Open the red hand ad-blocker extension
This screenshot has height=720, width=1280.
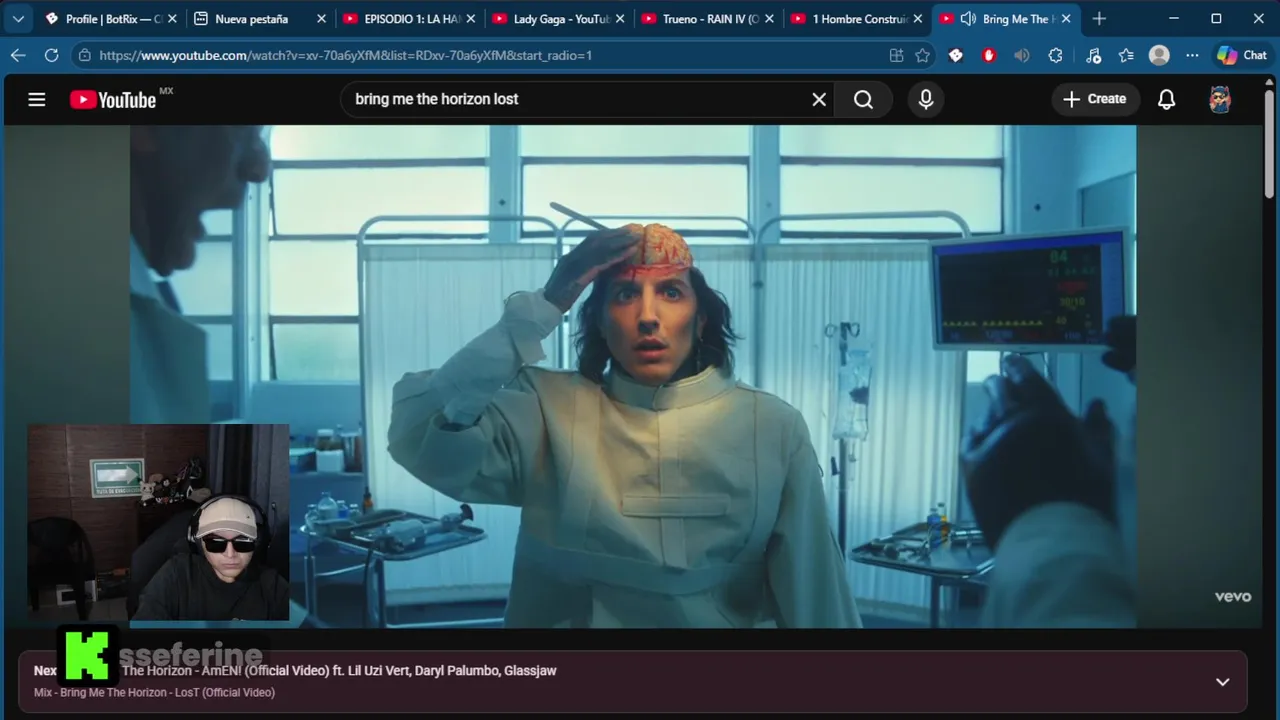[x=989, y=55]
